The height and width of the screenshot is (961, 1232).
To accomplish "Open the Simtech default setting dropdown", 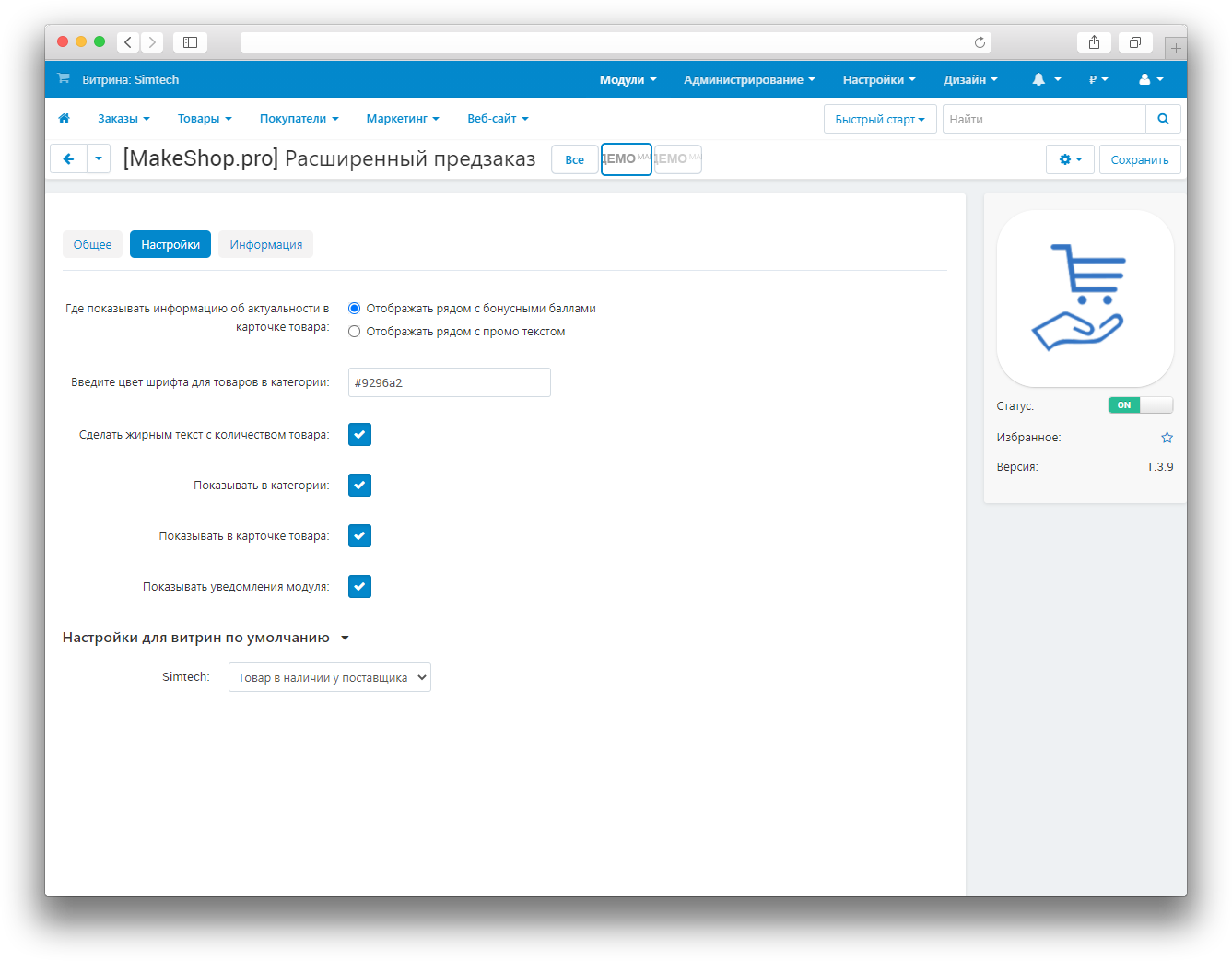I will (329, 678).
